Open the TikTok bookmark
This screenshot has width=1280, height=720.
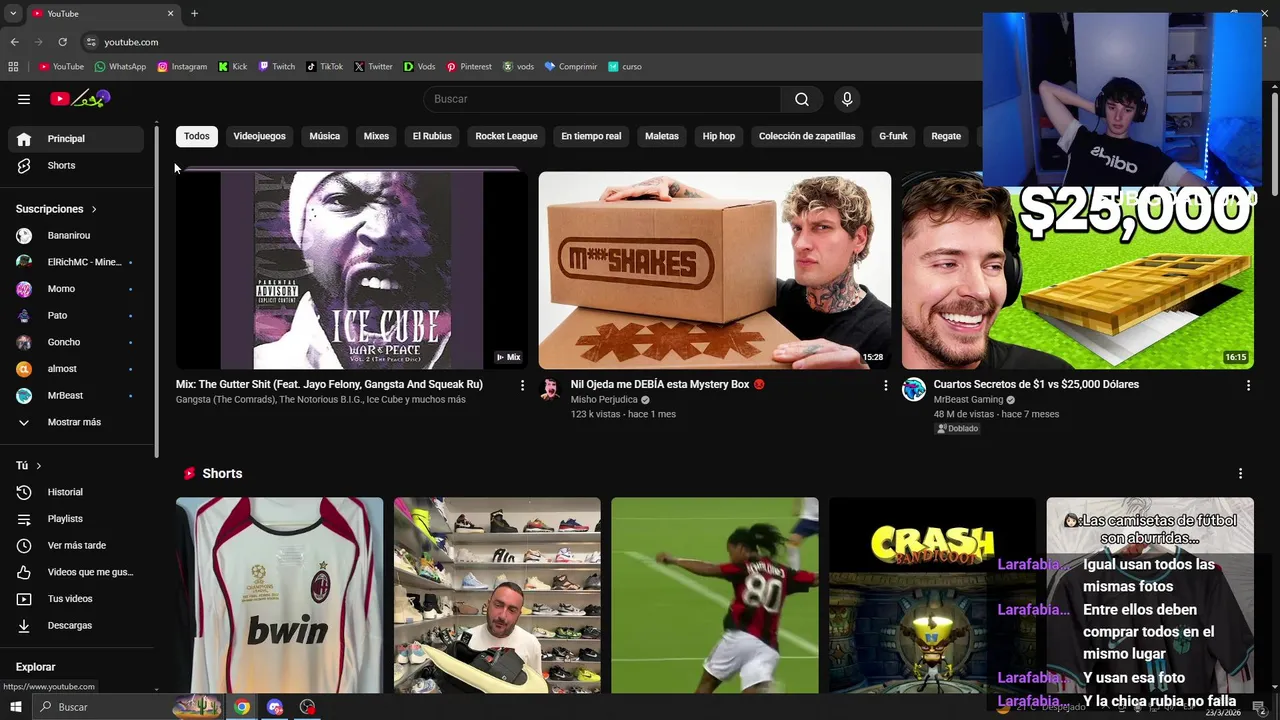click(325, 67)
